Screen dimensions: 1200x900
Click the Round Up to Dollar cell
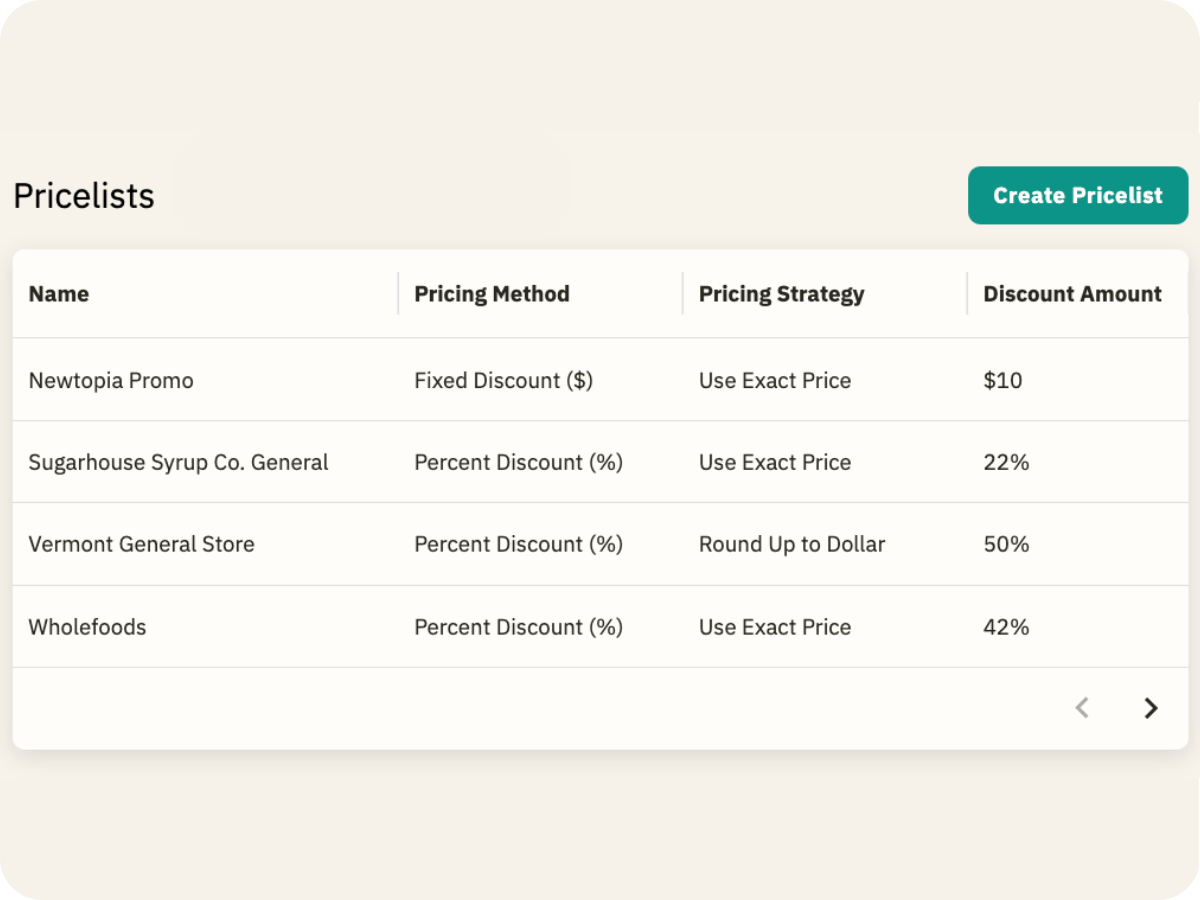(x=792, y=544)
